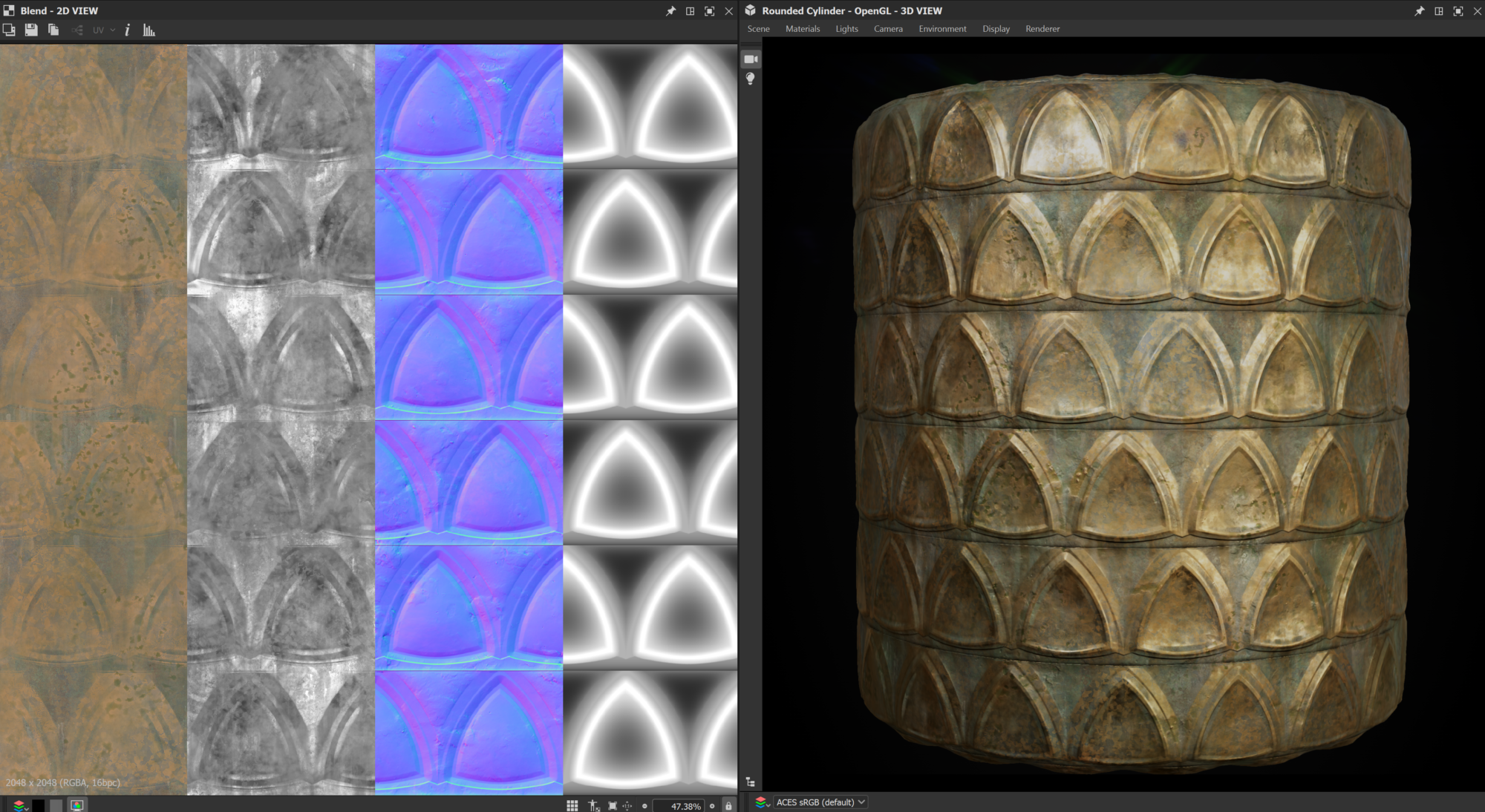Open the Environment menu
The image size is (1485, 812).
point(941,29)
